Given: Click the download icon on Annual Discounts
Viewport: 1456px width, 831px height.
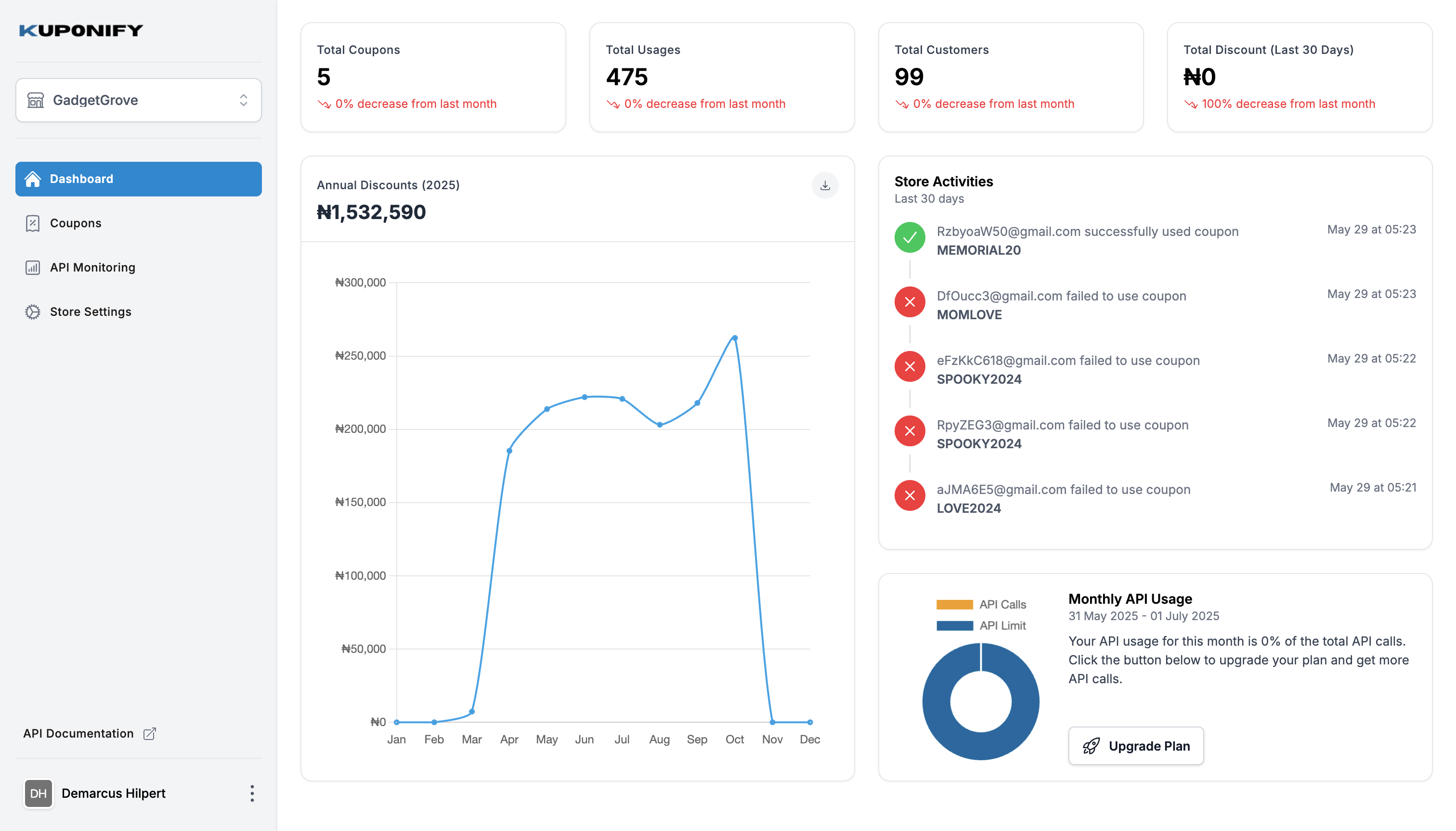Looking at the screenshot, I should [824, 185].
